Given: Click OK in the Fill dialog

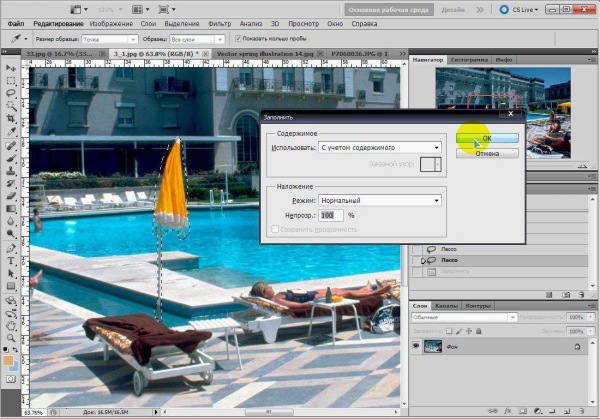Looking at the screenshot, I should point(486,138).
